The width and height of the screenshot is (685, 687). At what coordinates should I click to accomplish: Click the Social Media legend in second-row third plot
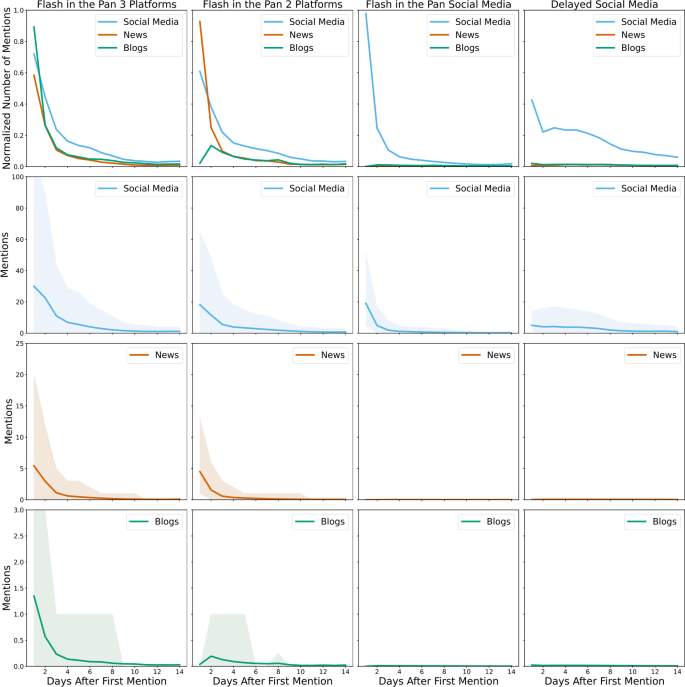479,189
